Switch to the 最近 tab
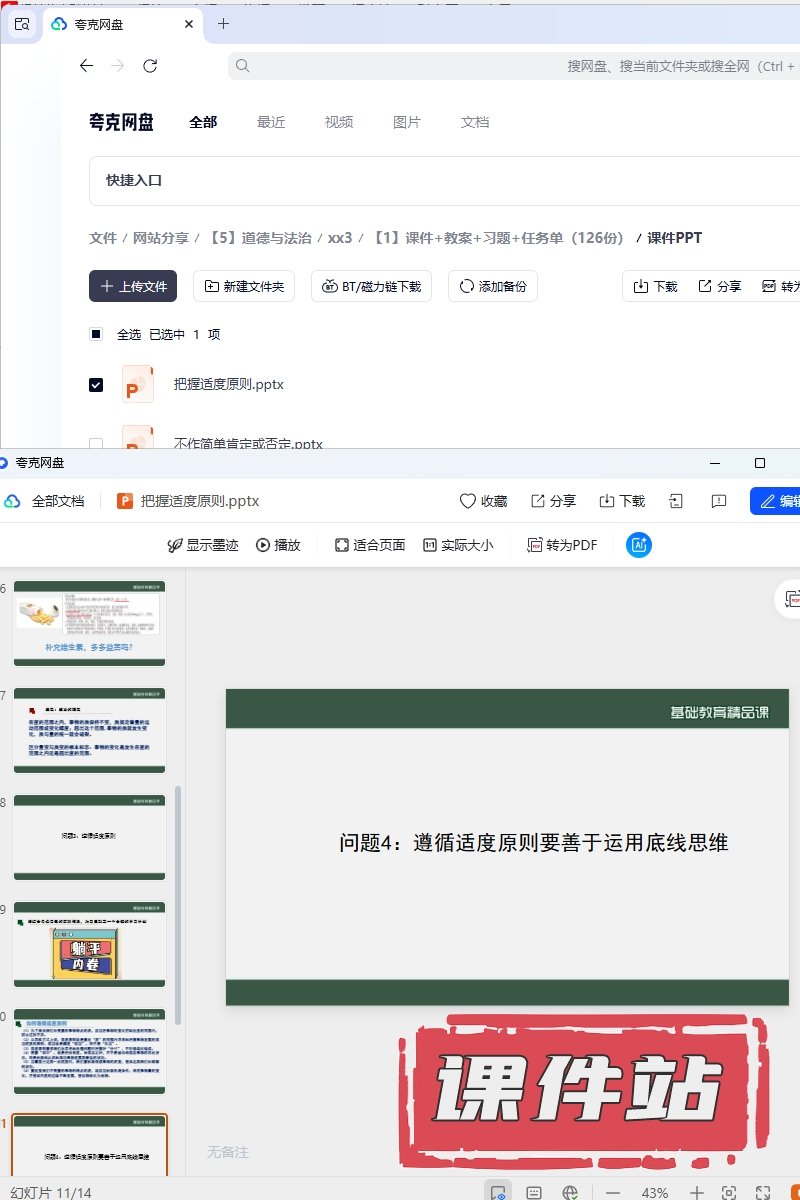The height and width of the screenshot is (1200, 800). pyautogui.click(x=271, y=122)
